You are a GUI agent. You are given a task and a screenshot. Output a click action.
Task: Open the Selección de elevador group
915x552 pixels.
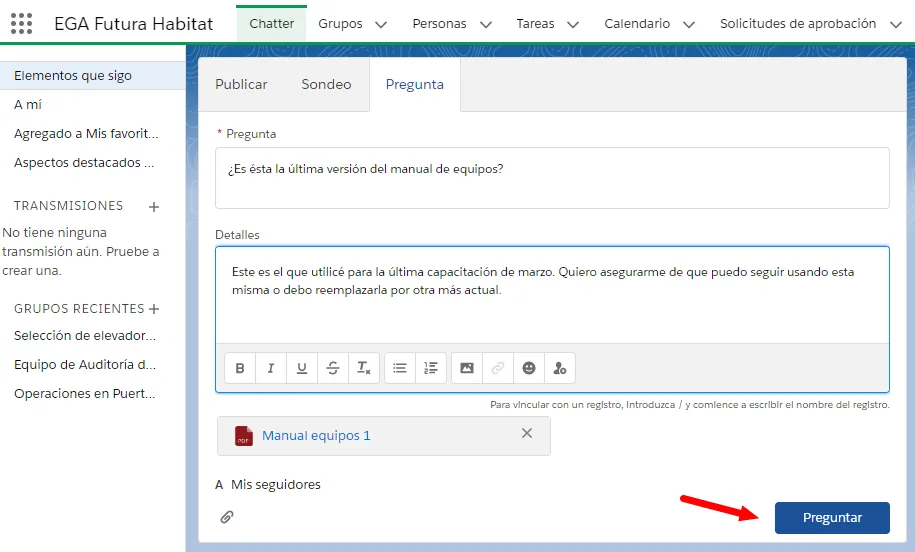pos(85,336)
